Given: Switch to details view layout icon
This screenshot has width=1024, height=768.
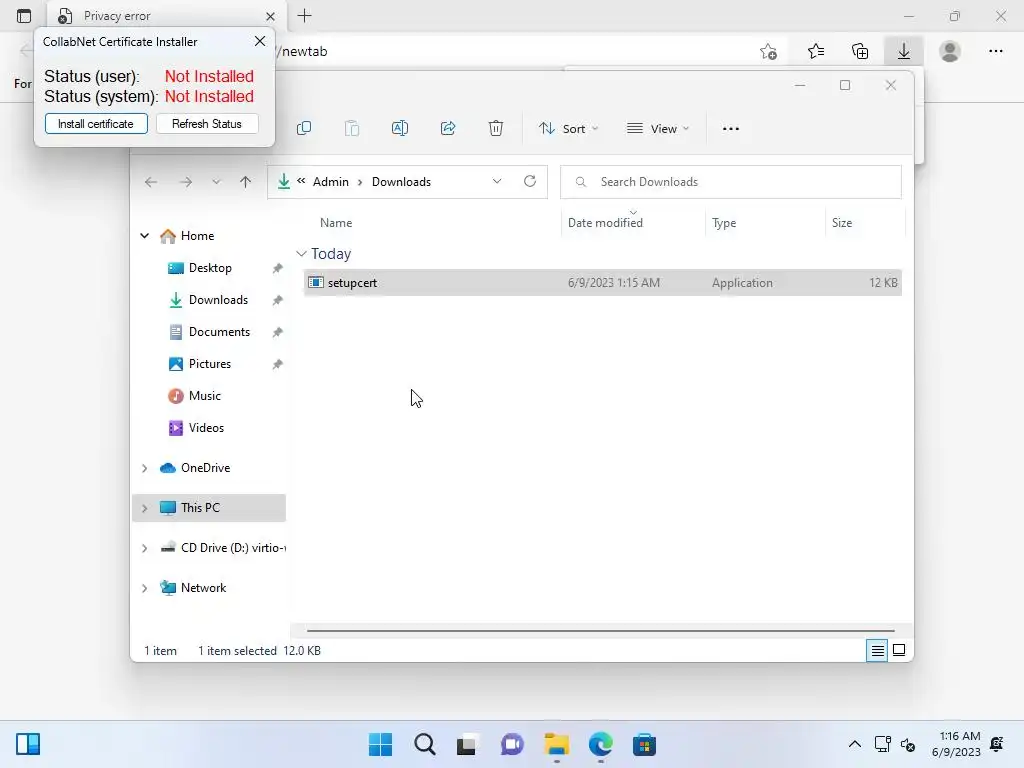Looking at the screenshot, I should coord(877,650).
